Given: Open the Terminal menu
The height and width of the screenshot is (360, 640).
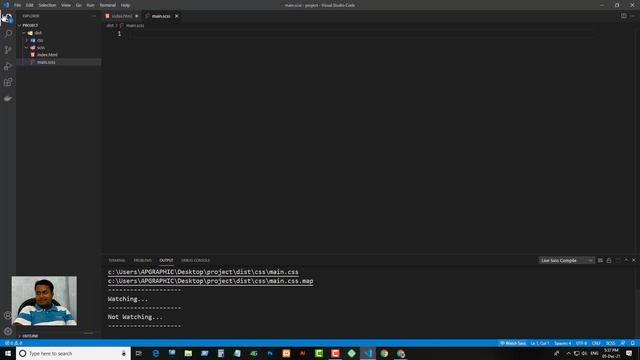Looking at the screenshot, I should coord(108,5).
